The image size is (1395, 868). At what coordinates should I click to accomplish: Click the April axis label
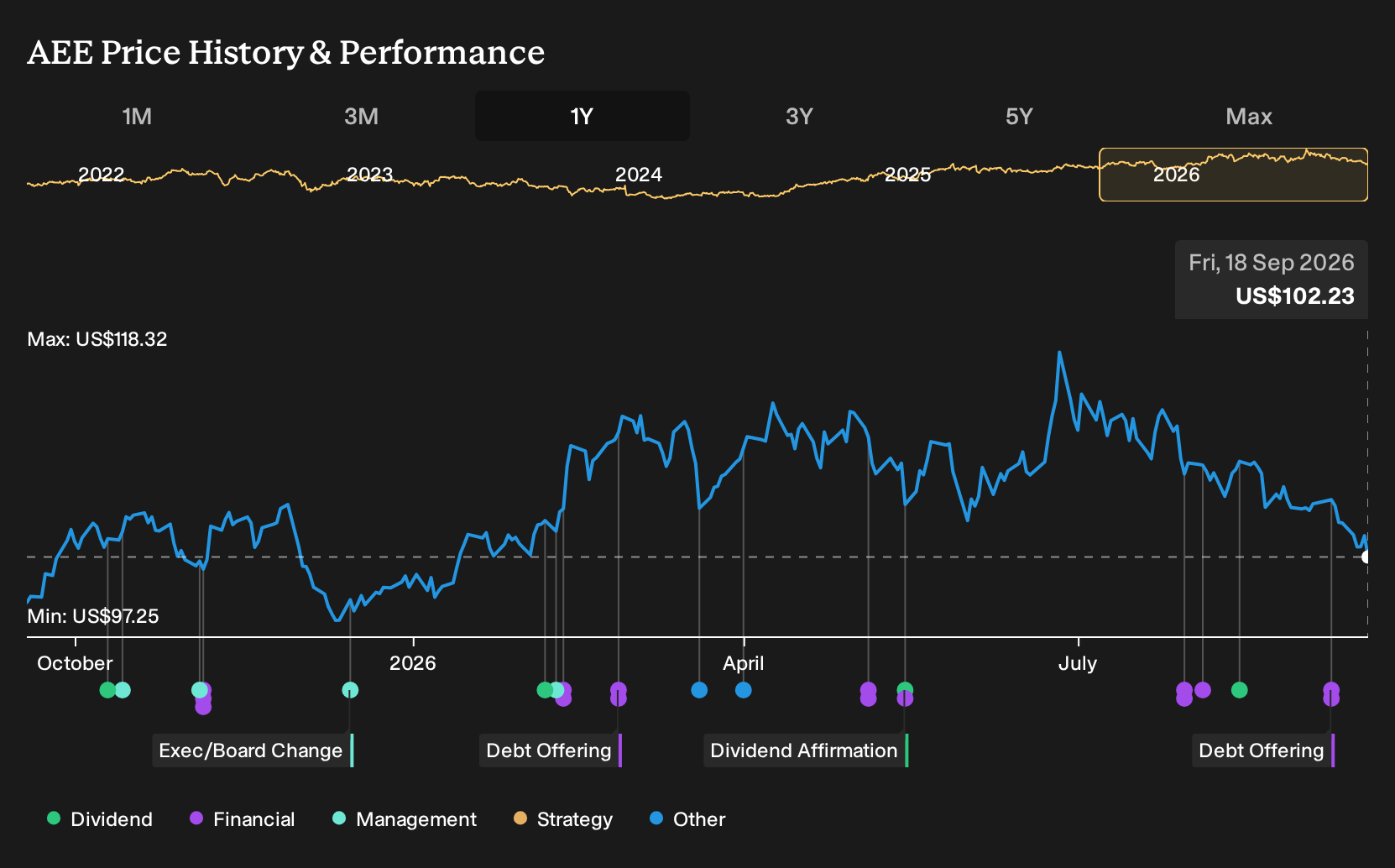744,663
